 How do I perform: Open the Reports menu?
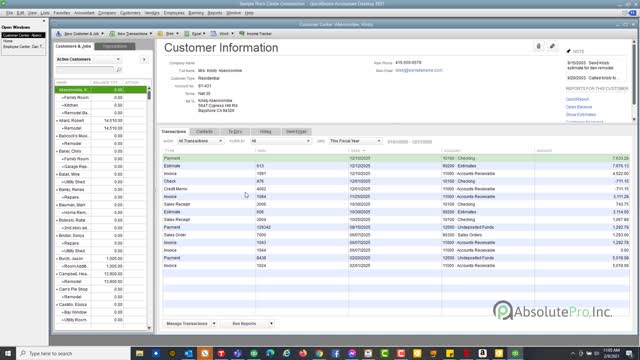point(215,13)
